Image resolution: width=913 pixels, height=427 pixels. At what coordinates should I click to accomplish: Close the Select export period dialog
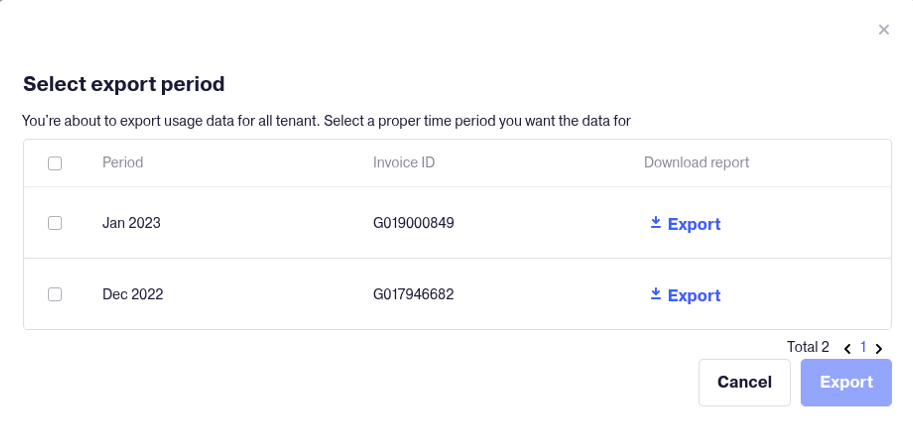pos(883,30)
